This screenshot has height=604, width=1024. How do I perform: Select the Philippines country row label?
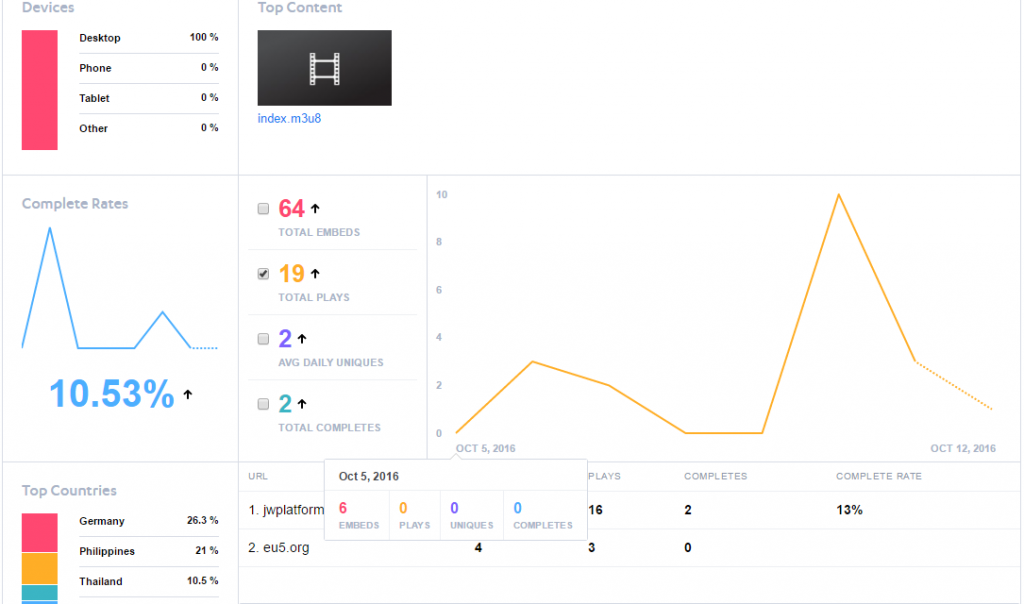tap(106, 551)
